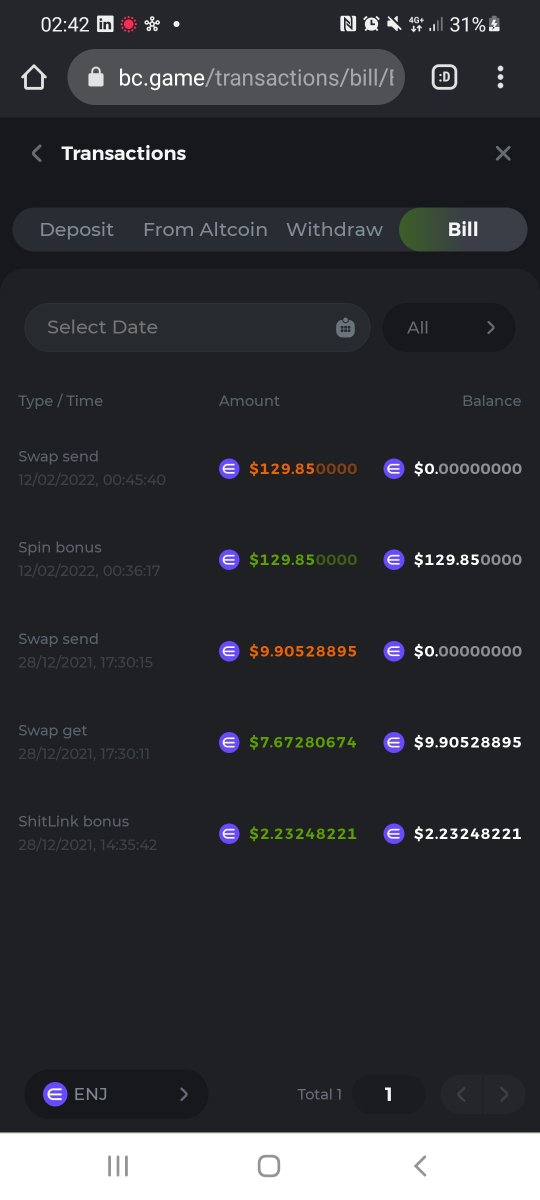
Task: Tap the calendar icon in Select Date
Action: pos(345,327)
